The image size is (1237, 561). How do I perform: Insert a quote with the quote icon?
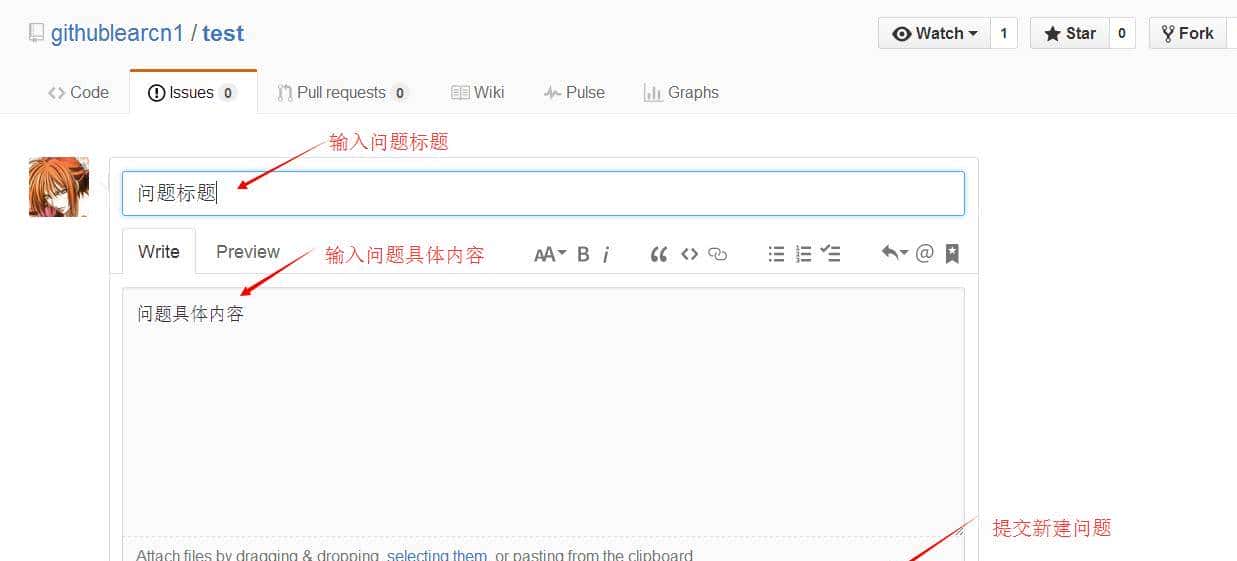(x=658, y=254)
